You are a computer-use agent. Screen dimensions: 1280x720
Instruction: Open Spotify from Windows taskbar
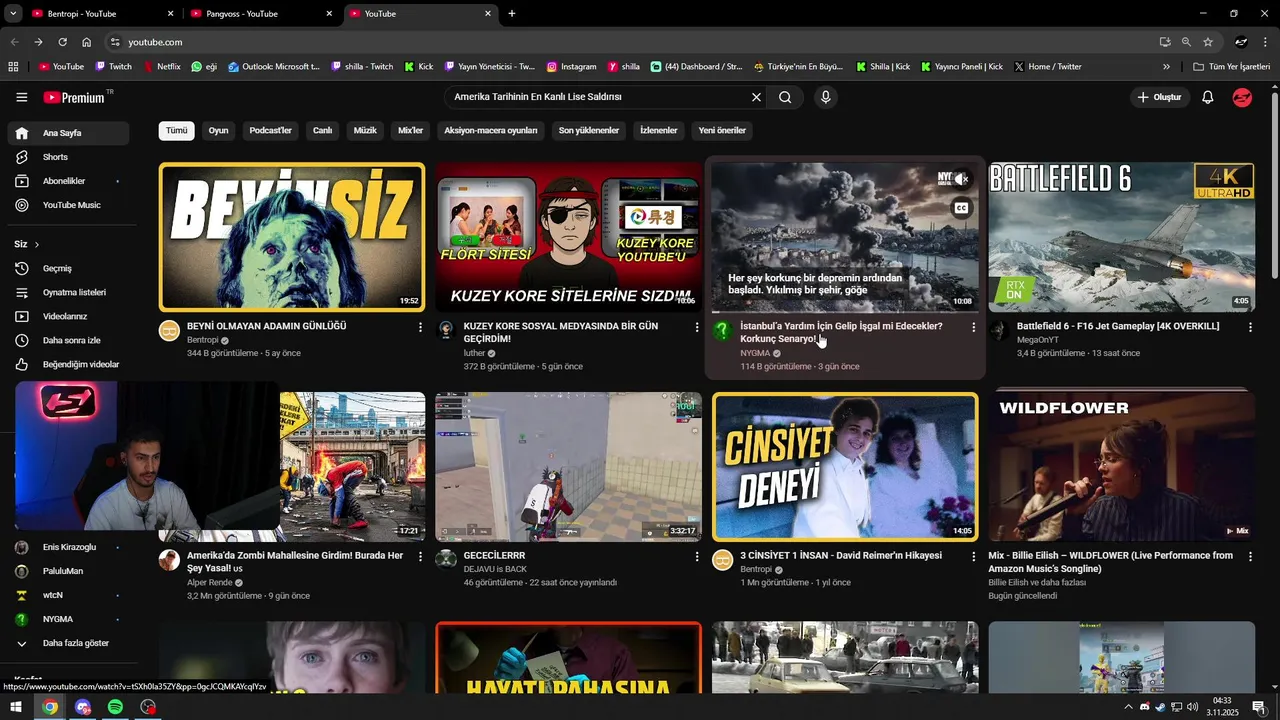(x=115, y=707)
